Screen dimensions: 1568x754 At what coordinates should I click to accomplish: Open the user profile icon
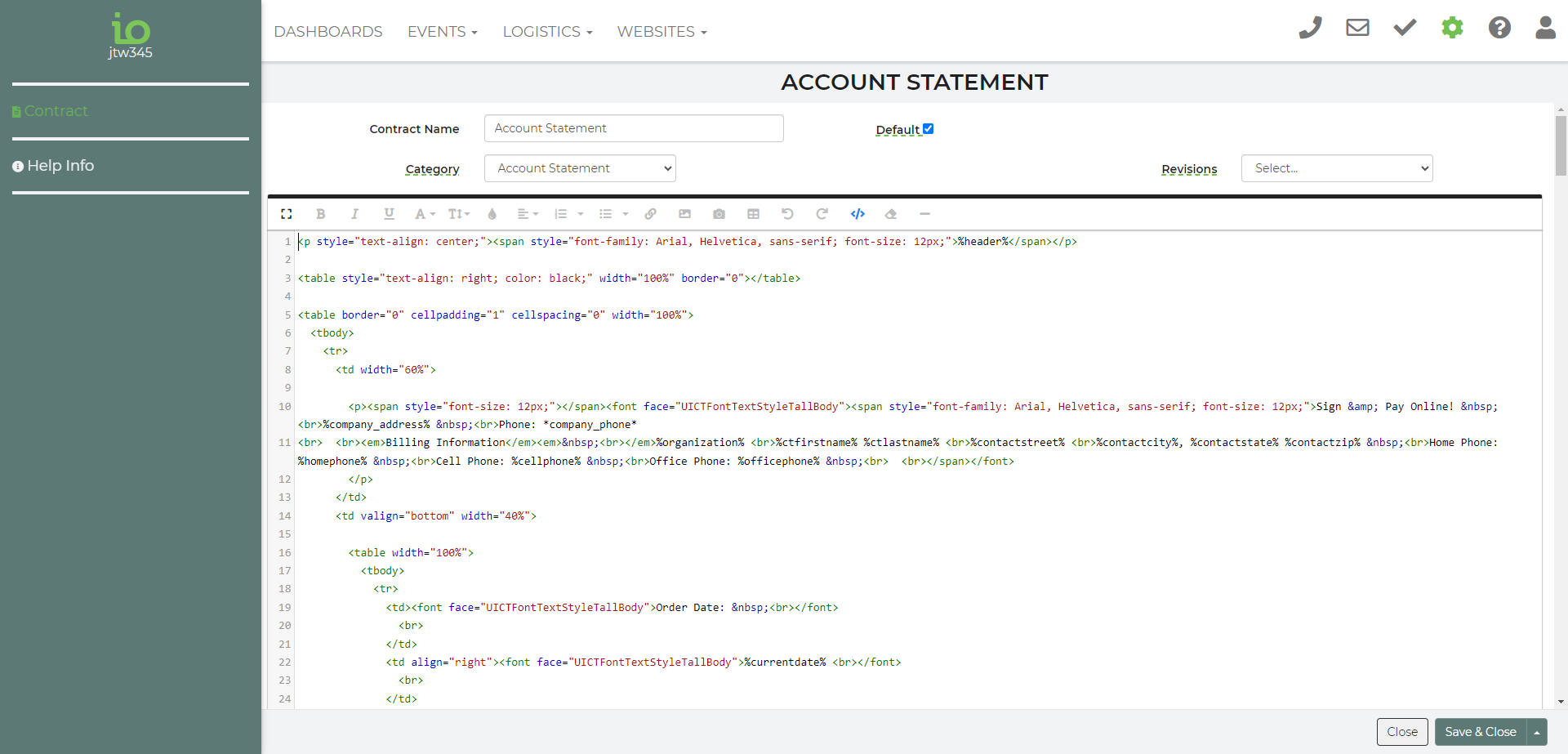[x=1545, y=28]
